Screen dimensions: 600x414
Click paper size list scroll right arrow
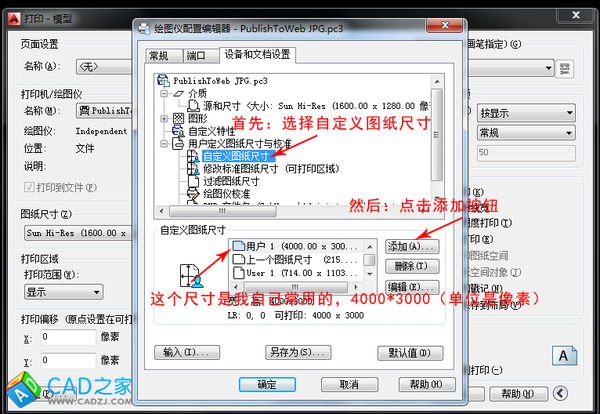tap(356, 287)
